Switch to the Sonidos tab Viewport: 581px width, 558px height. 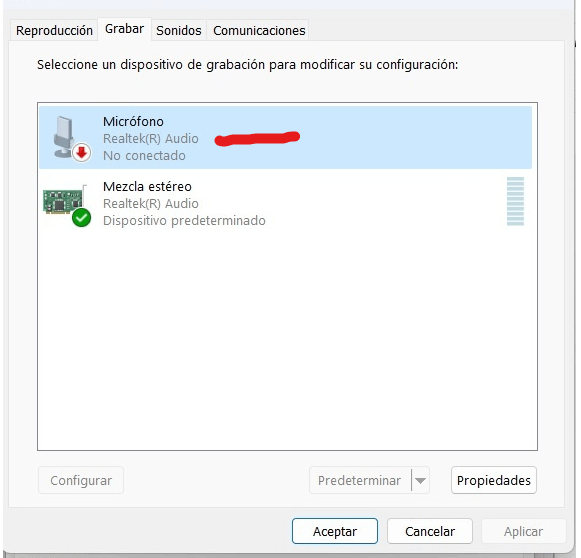click(x=179, y=30)
